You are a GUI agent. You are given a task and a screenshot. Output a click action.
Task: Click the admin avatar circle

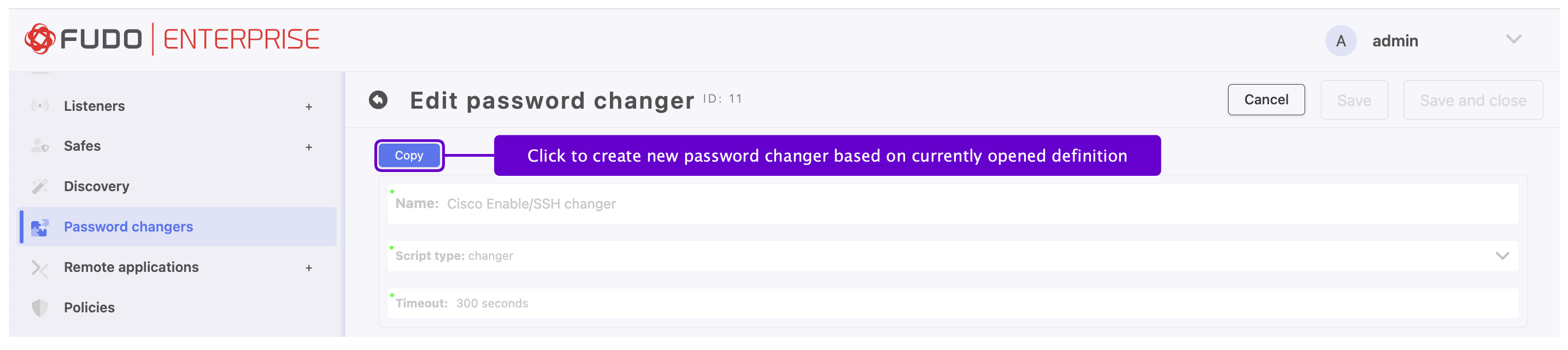click(x=1340, y=41)
